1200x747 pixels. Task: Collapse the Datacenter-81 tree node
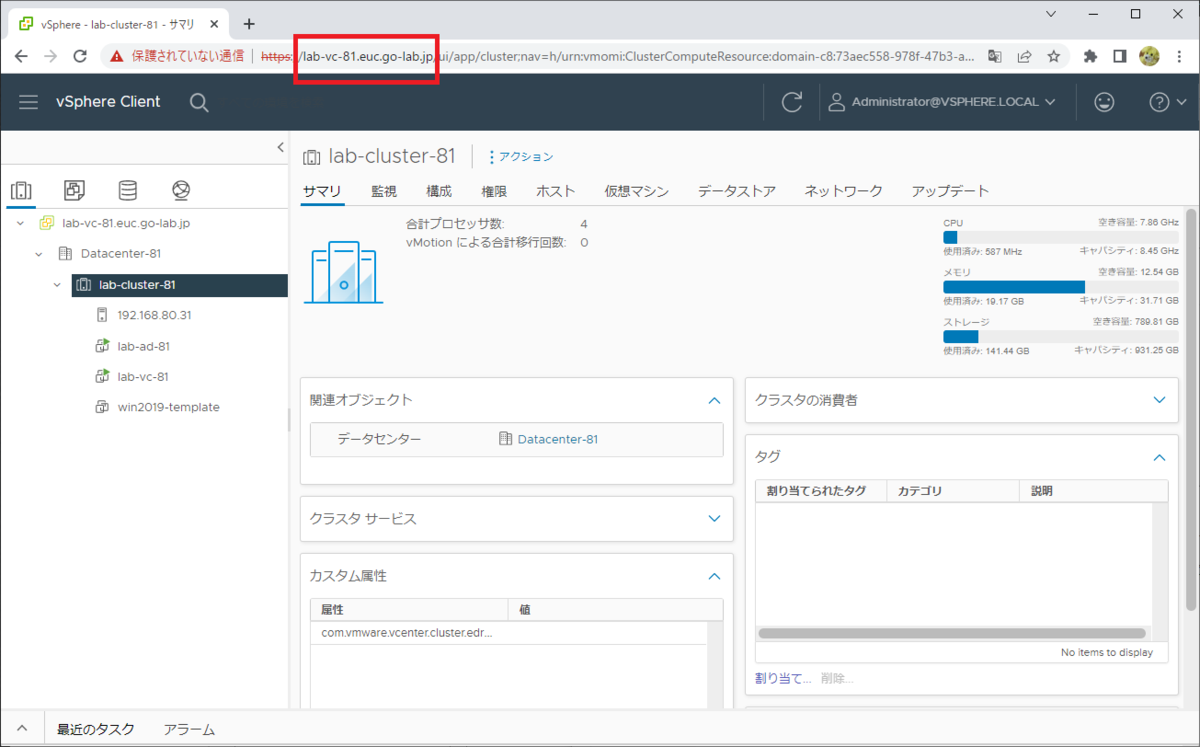coord(39,254)
